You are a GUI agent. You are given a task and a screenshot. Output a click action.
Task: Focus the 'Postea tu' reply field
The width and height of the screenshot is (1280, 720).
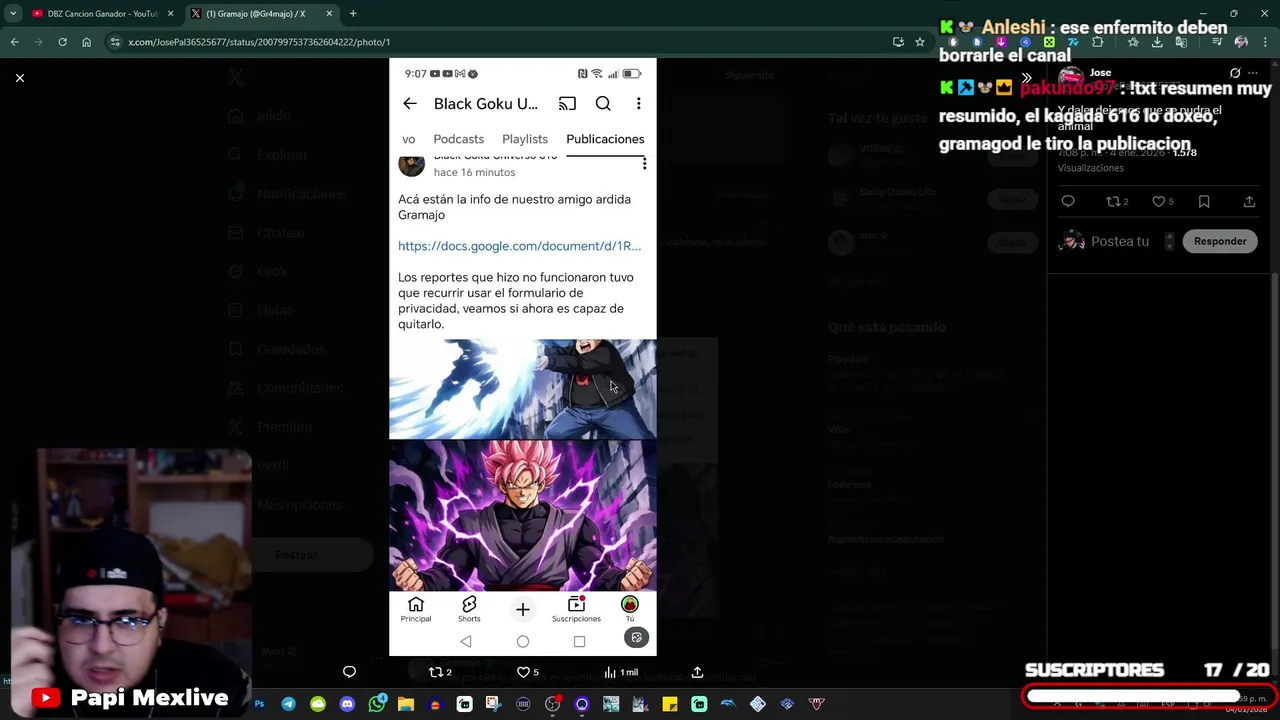coord(1120,241)
